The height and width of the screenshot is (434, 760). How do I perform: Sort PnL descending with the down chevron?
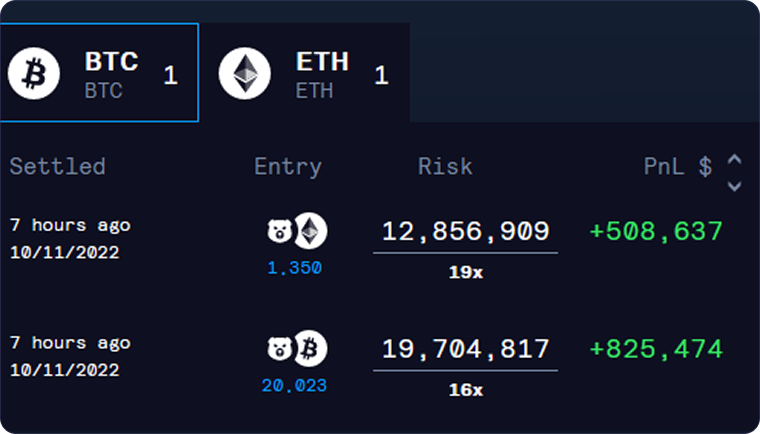click(x=735, y=185)
